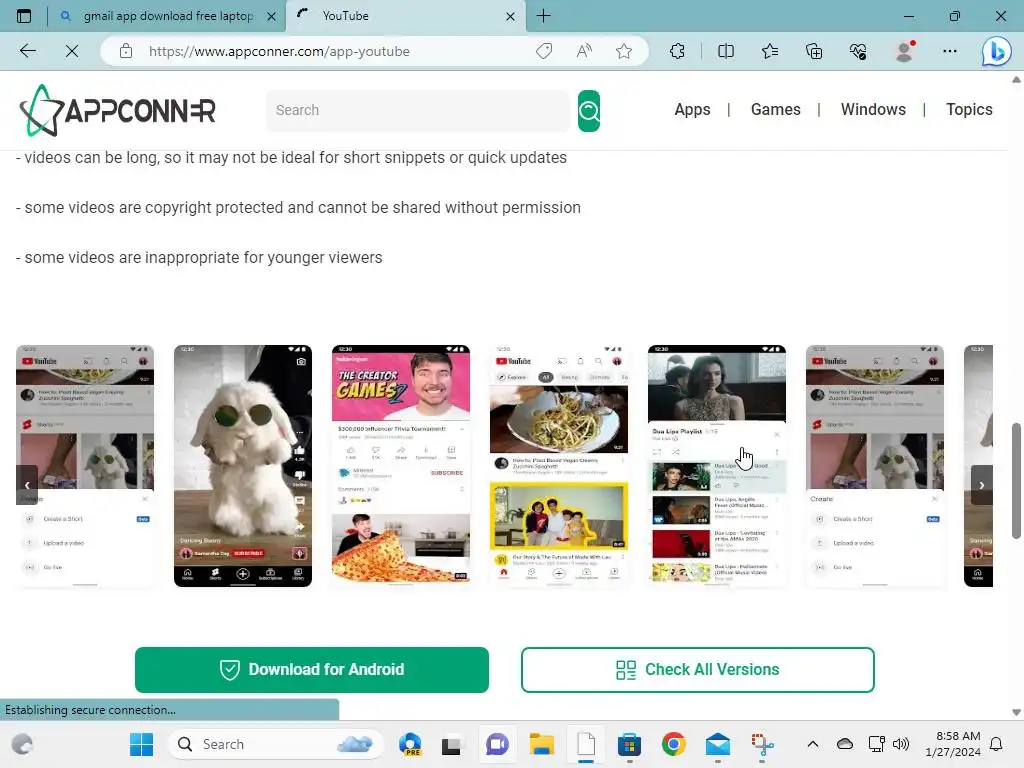Open the Task View taskbar icon
The width and height of the screenshot is (1024, 768).
[451, 744]
